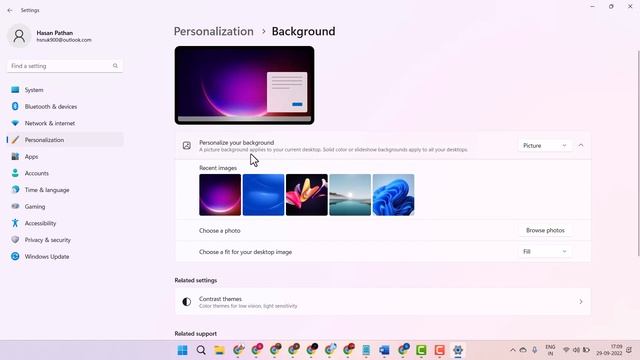Select the colorful flower recent image
Viewport: 640px width, 360px height.
(307, 195)
